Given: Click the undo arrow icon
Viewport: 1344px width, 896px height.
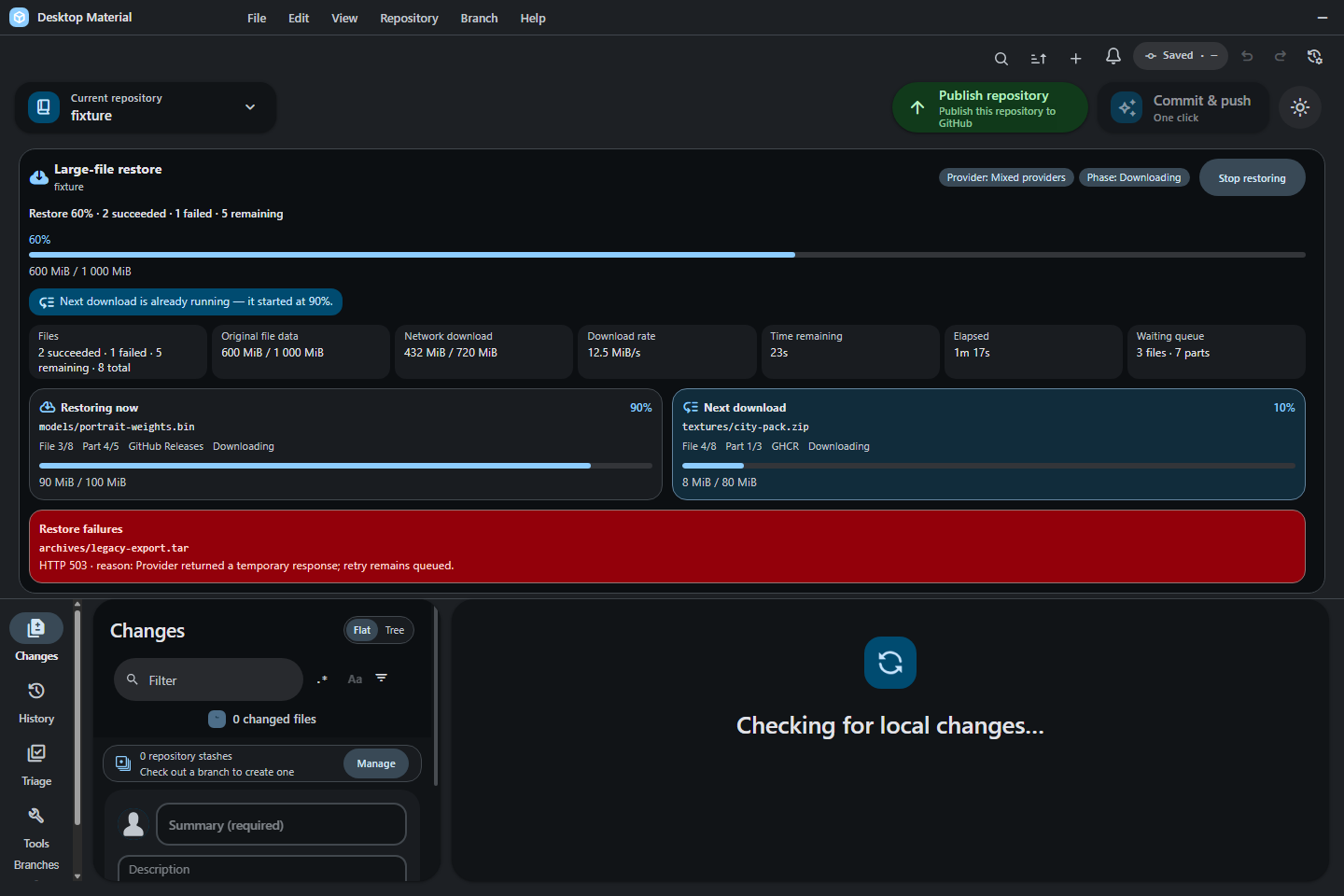Looking at the screenshot, I should (x=1247, y=56).
